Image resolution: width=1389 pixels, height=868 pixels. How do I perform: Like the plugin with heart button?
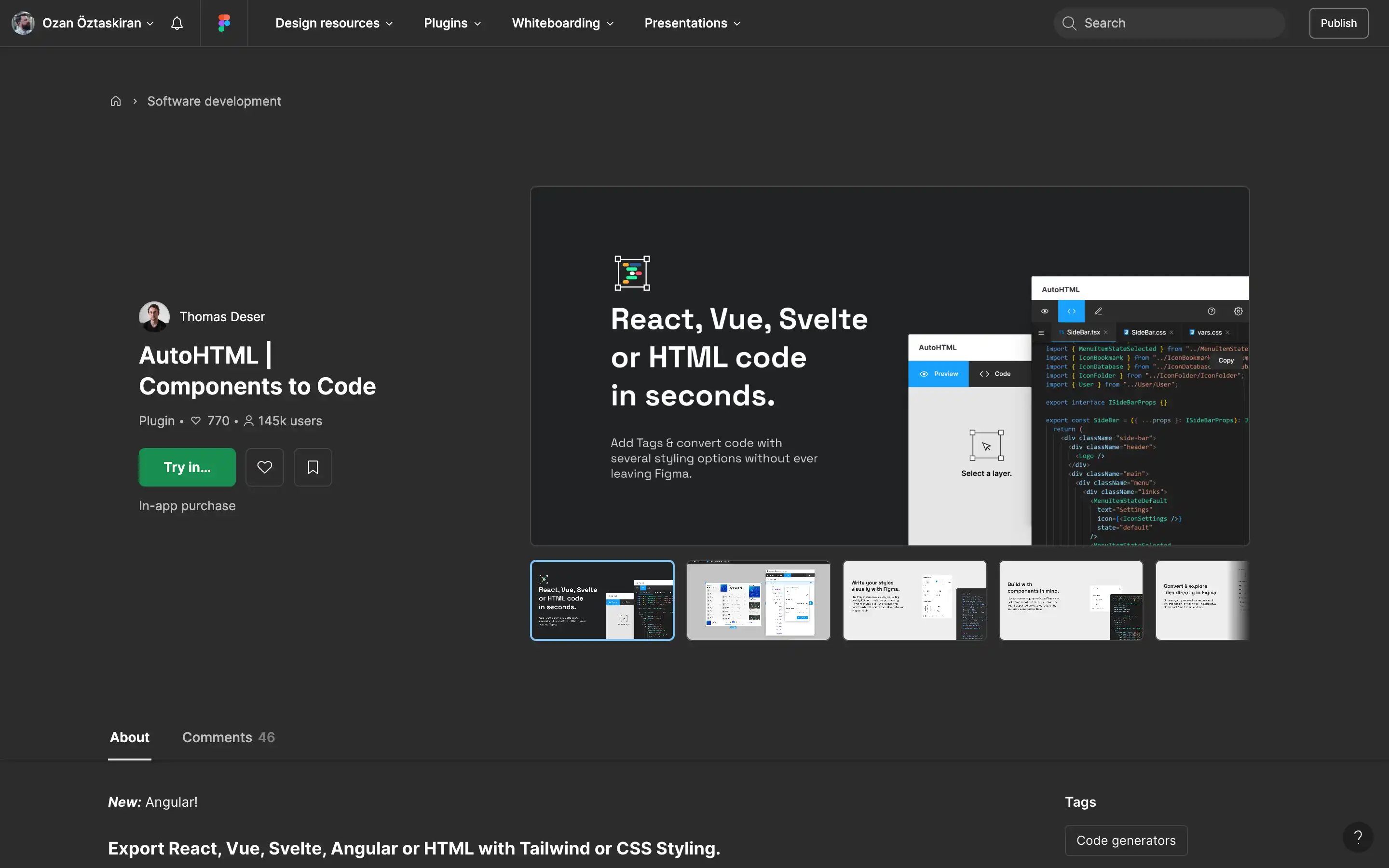265,467
